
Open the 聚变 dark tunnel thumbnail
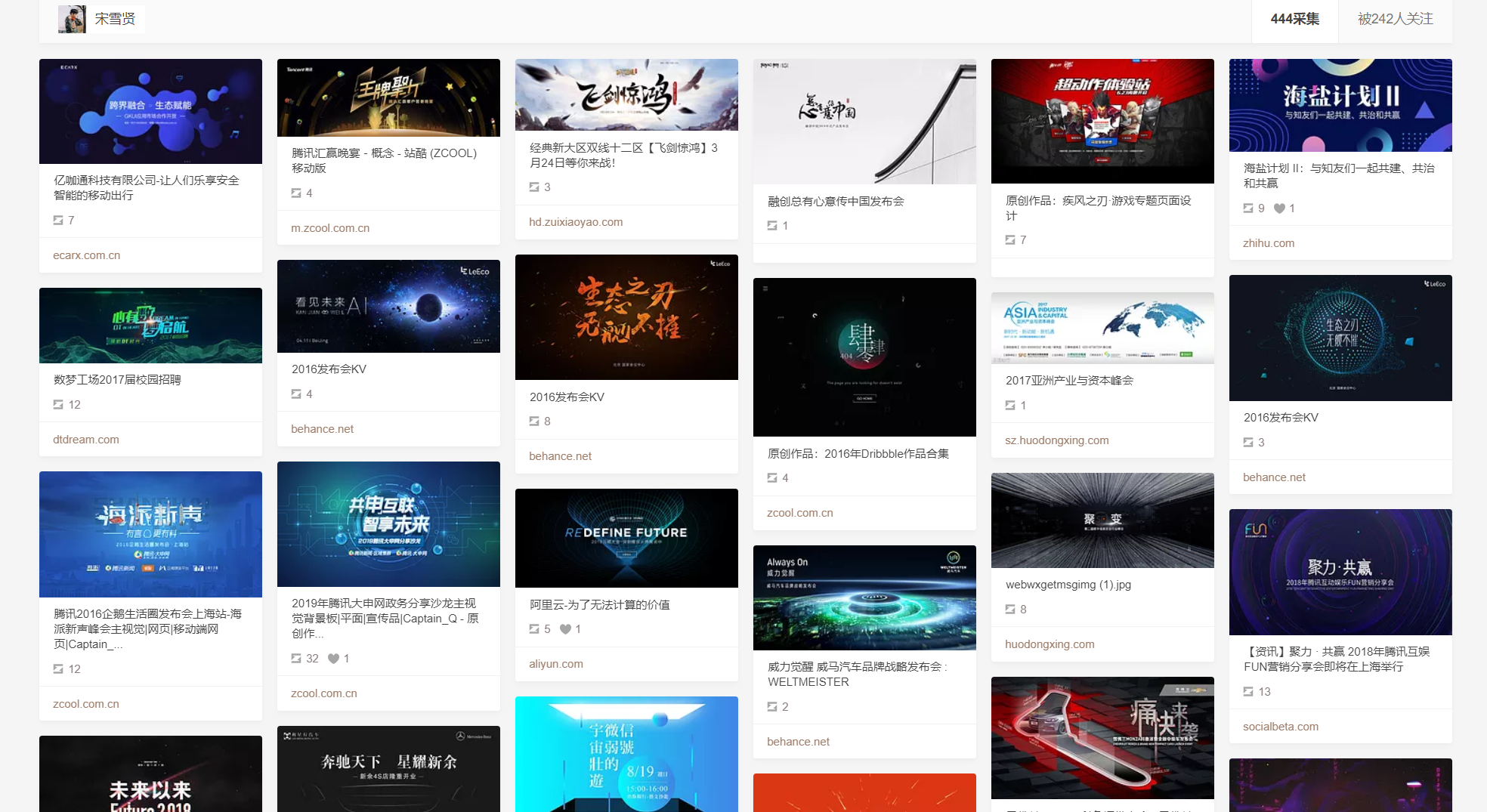click(1102, 520)
